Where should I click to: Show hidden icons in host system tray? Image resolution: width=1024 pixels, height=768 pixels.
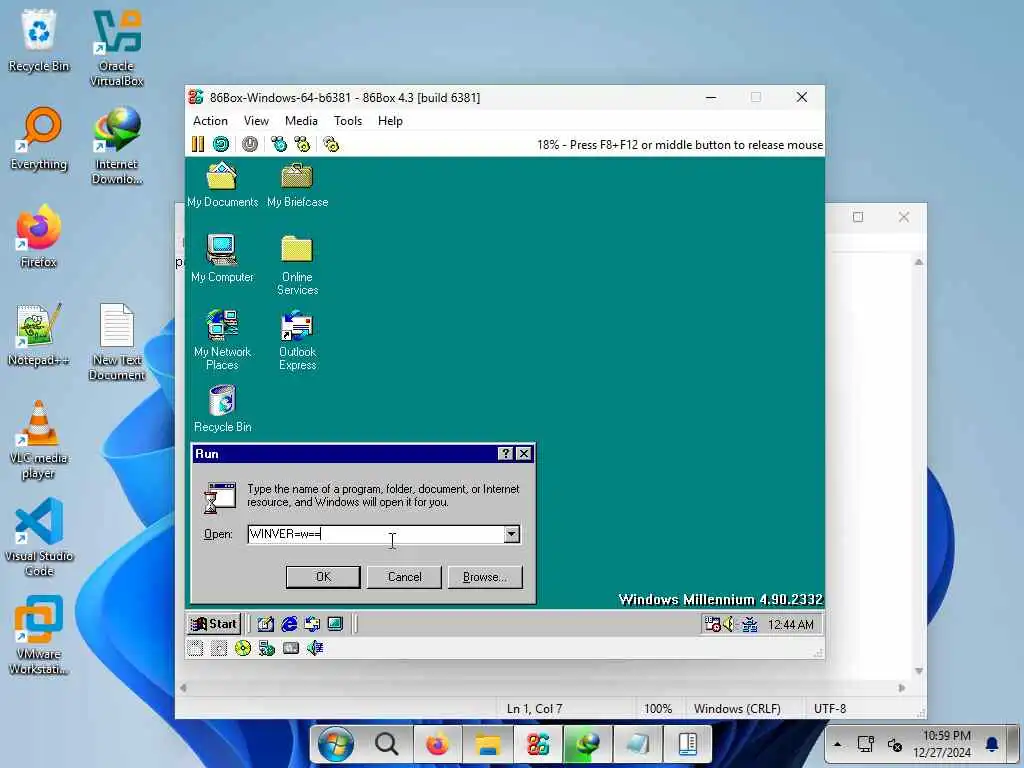pos(838,744)
